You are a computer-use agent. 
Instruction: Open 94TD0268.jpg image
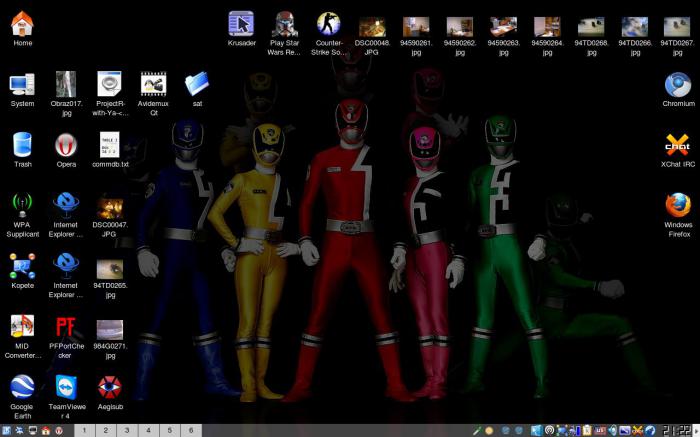point(591,36)
